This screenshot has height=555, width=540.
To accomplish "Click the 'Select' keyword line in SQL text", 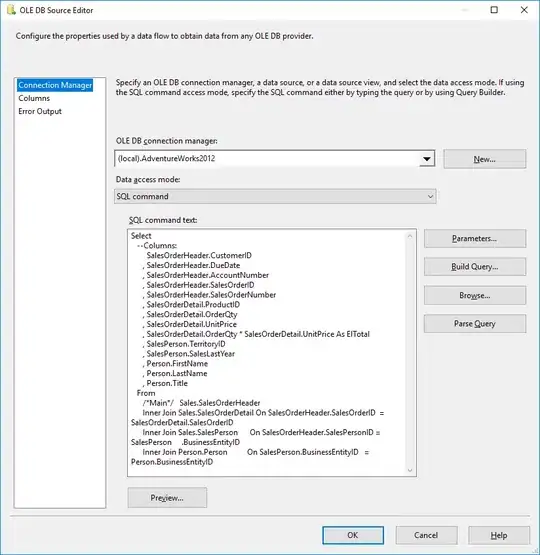I will tap(141, 236).
